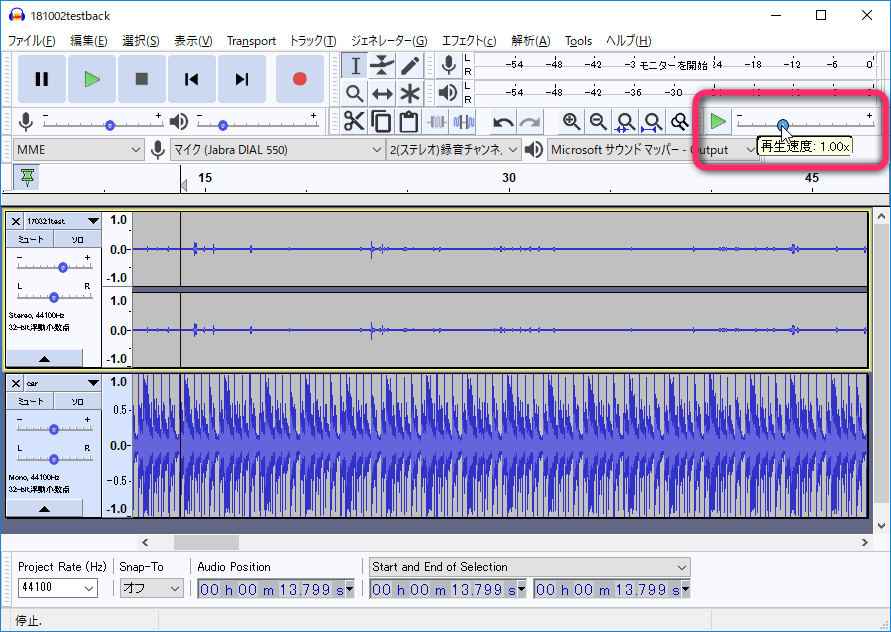Select the Zoom magnifier tool
The height and width of the screenshot is (632, 891).
coord(355,93)
